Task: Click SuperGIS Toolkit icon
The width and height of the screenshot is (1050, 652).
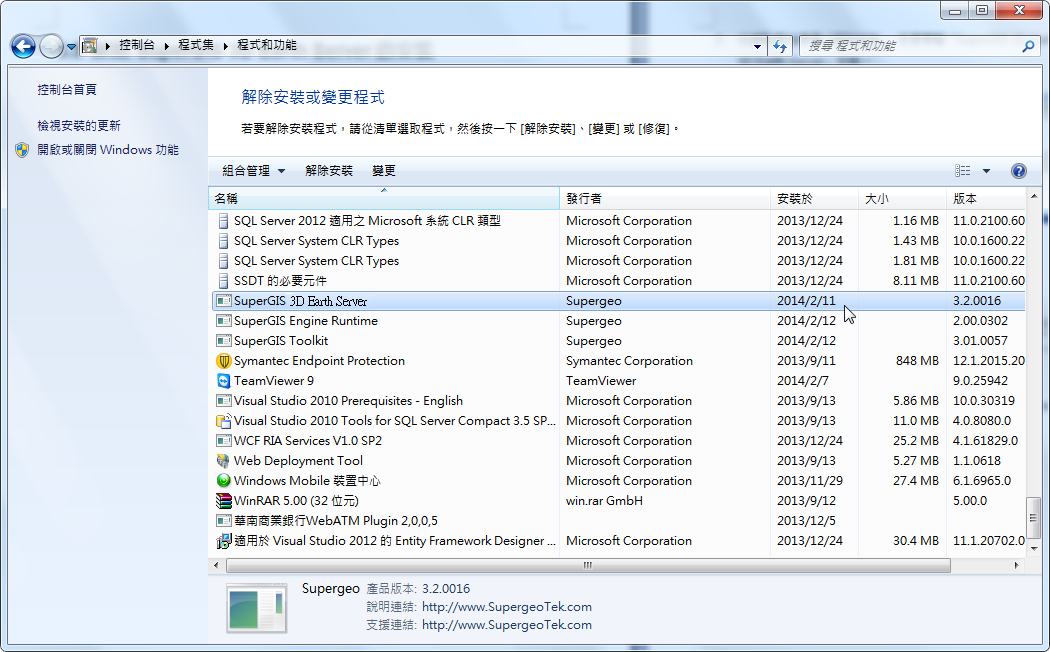Action: pos(224,341)
